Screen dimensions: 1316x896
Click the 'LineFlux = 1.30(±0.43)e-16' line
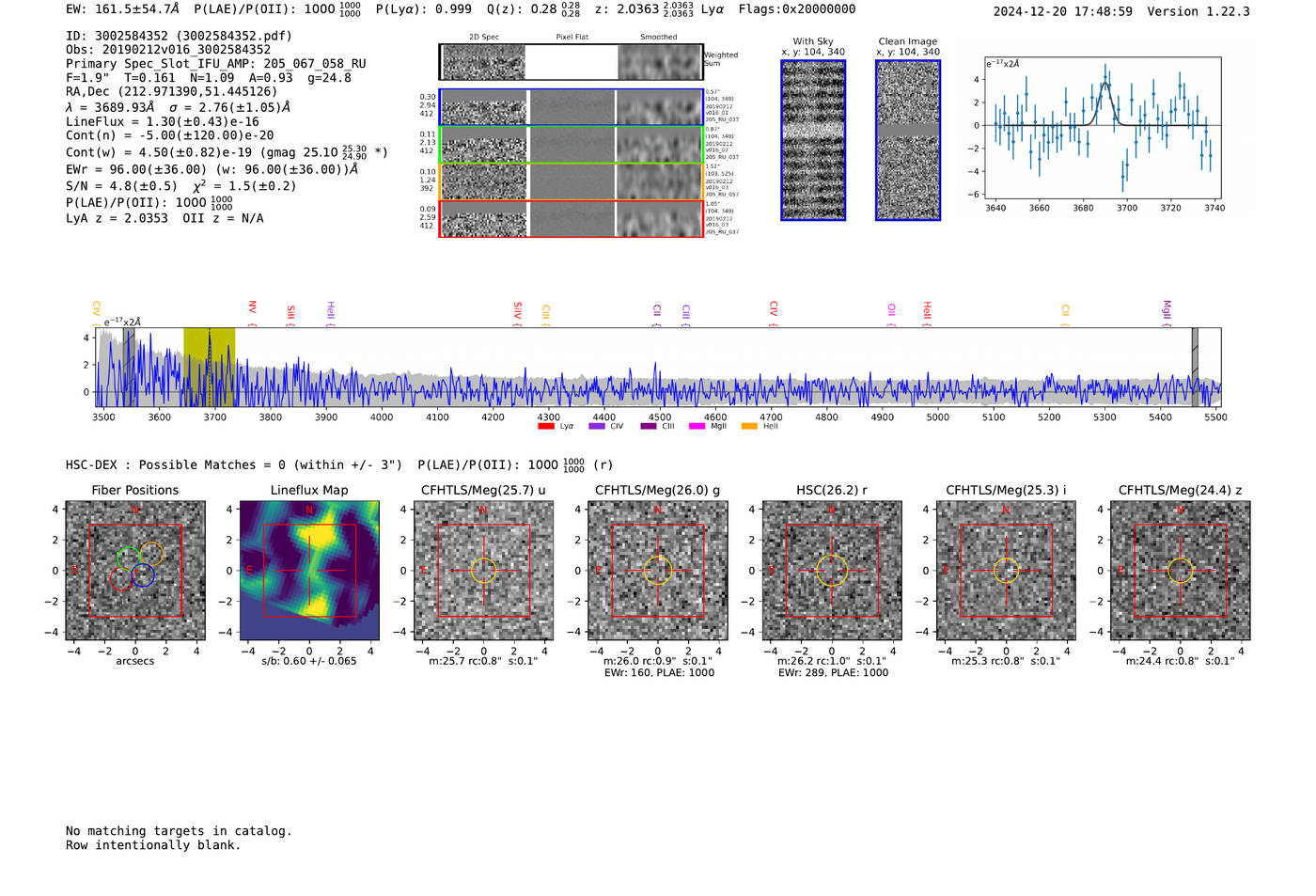click(163, 121)
